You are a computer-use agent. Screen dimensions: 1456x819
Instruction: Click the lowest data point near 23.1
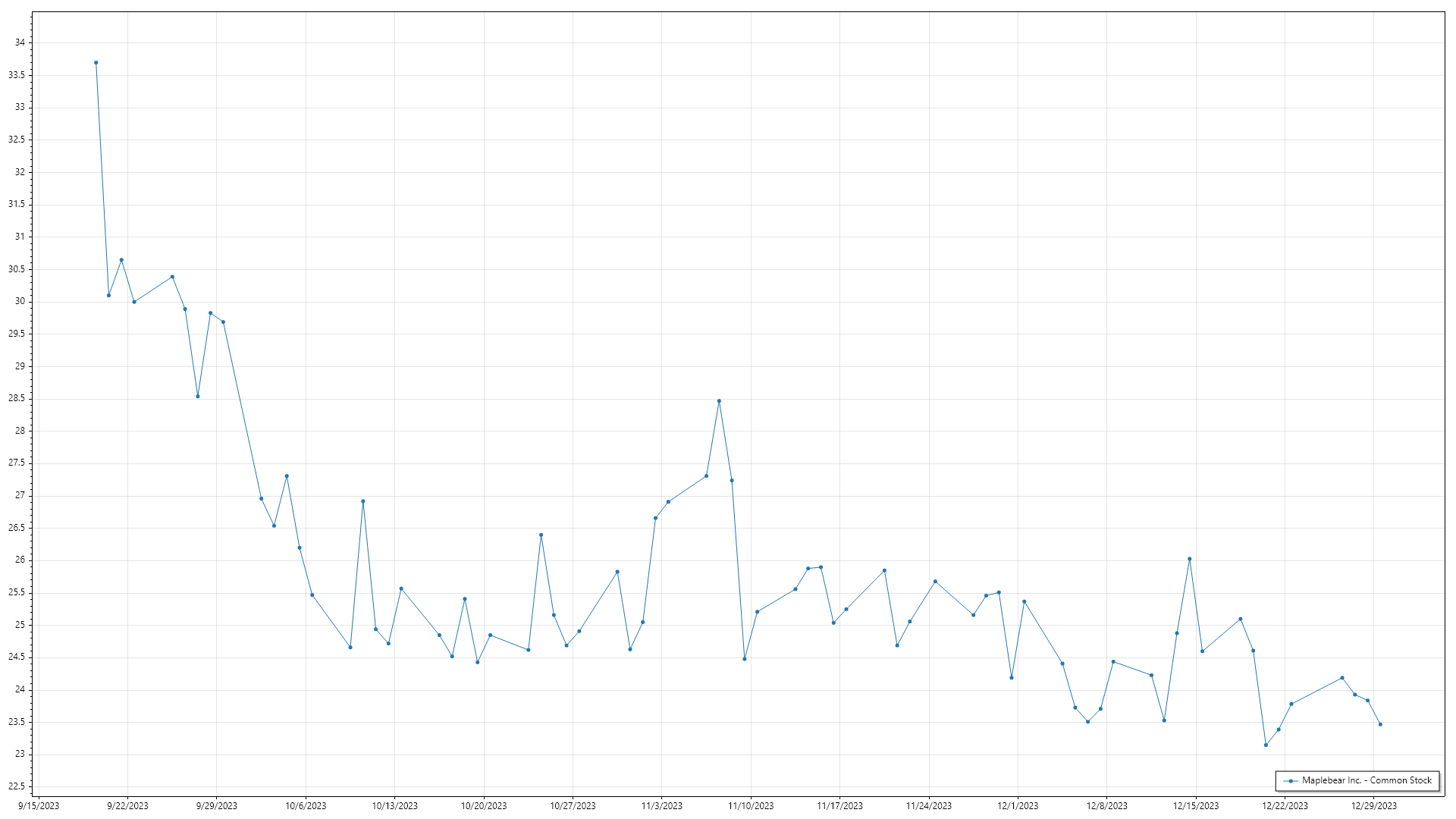point(1266,745)
